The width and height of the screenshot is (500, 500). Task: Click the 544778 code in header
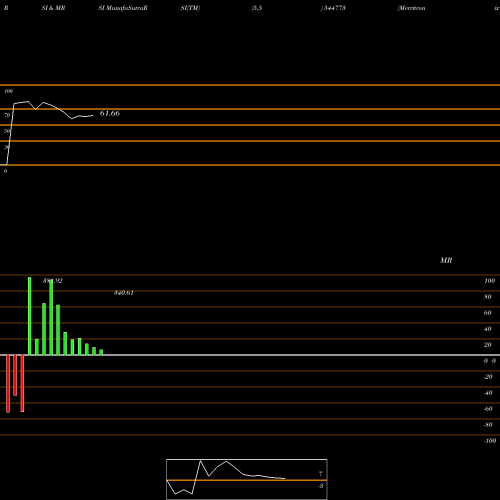point(334,8)
